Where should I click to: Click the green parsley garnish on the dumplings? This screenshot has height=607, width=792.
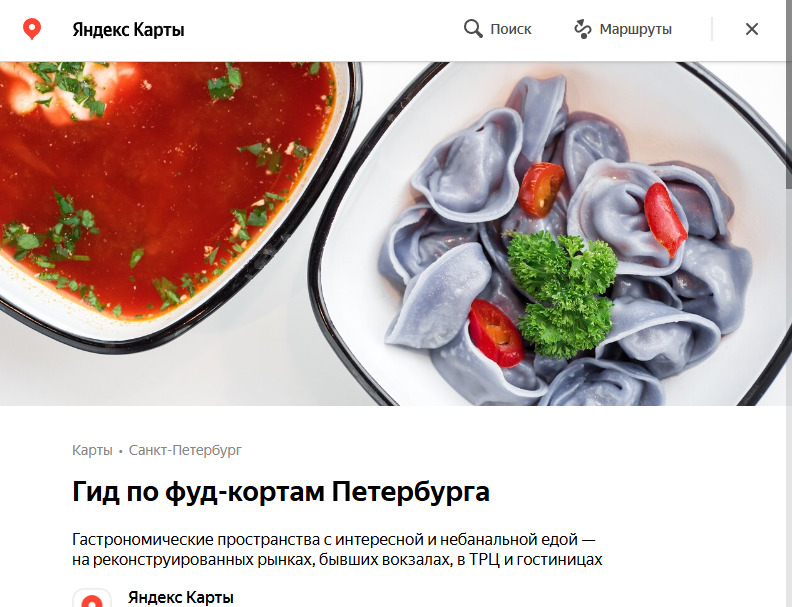click(562, 293)
